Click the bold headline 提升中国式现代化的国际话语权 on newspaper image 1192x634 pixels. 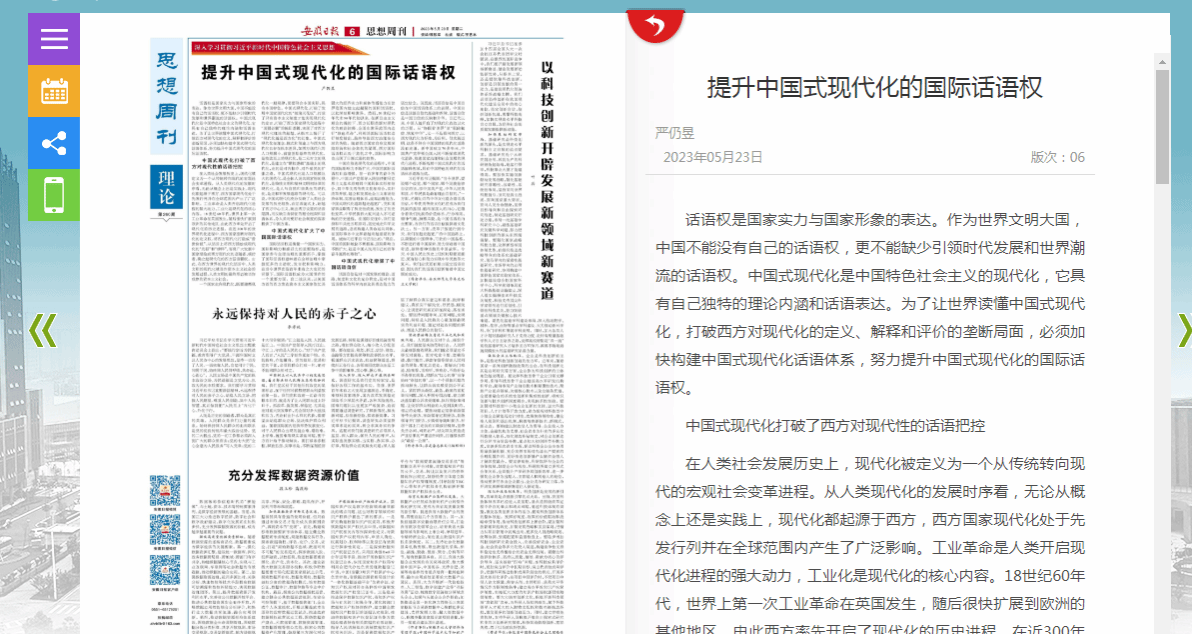coord(328,73)
